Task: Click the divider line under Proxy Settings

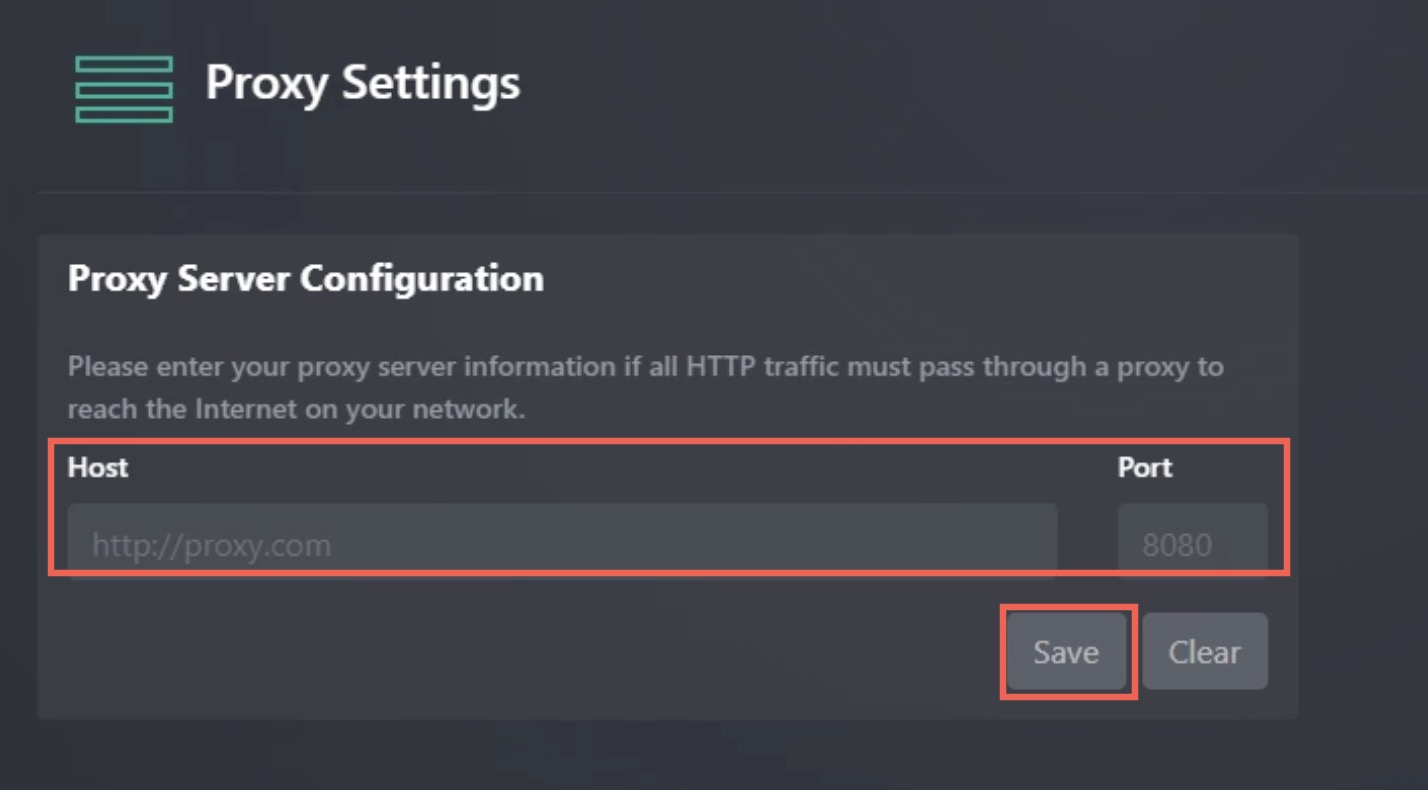Action: click(x=700, y=190)
